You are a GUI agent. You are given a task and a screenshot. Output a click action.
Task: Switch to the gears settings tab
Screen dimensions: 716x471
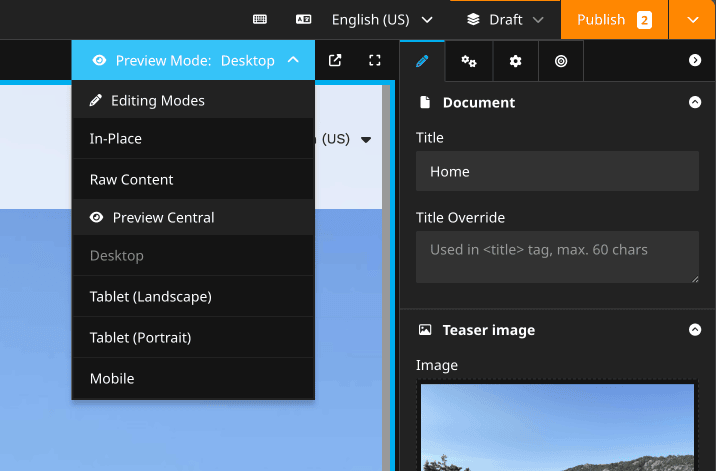click(x=469, y=61)
